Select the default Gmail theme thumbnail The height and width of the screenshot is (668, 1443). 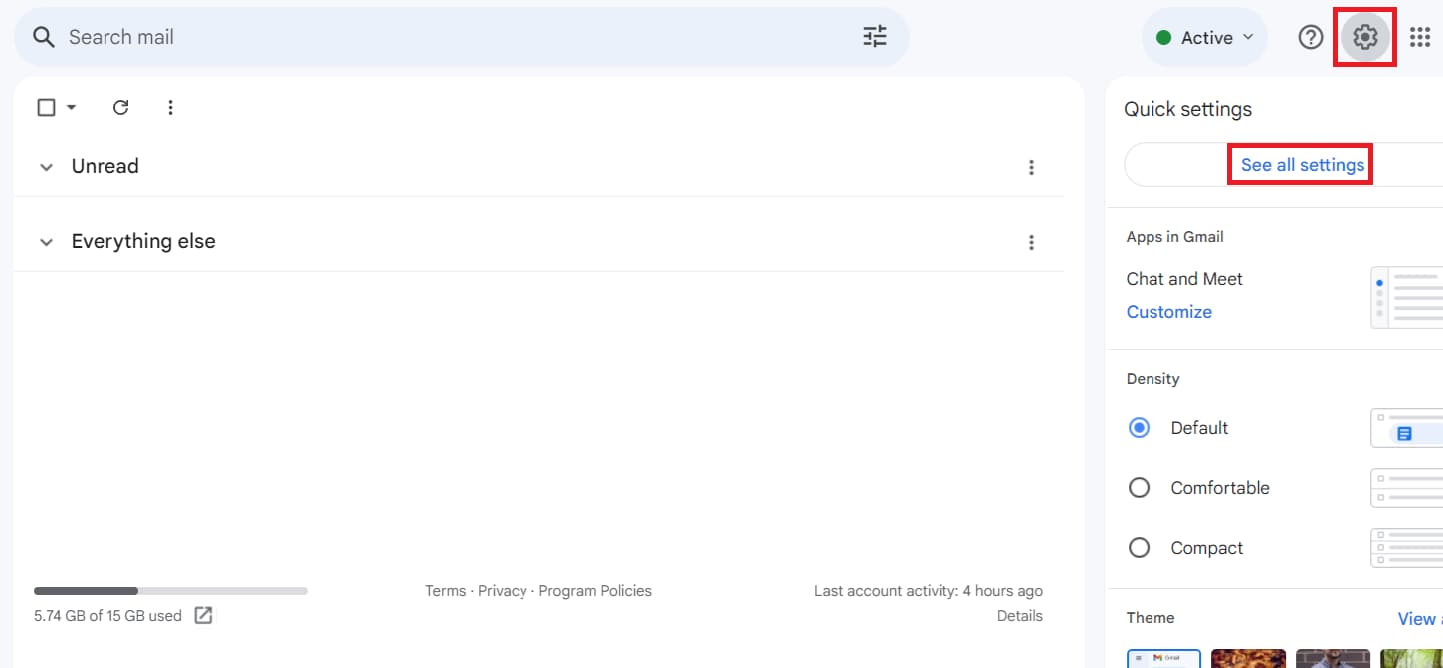point(1164,658)
